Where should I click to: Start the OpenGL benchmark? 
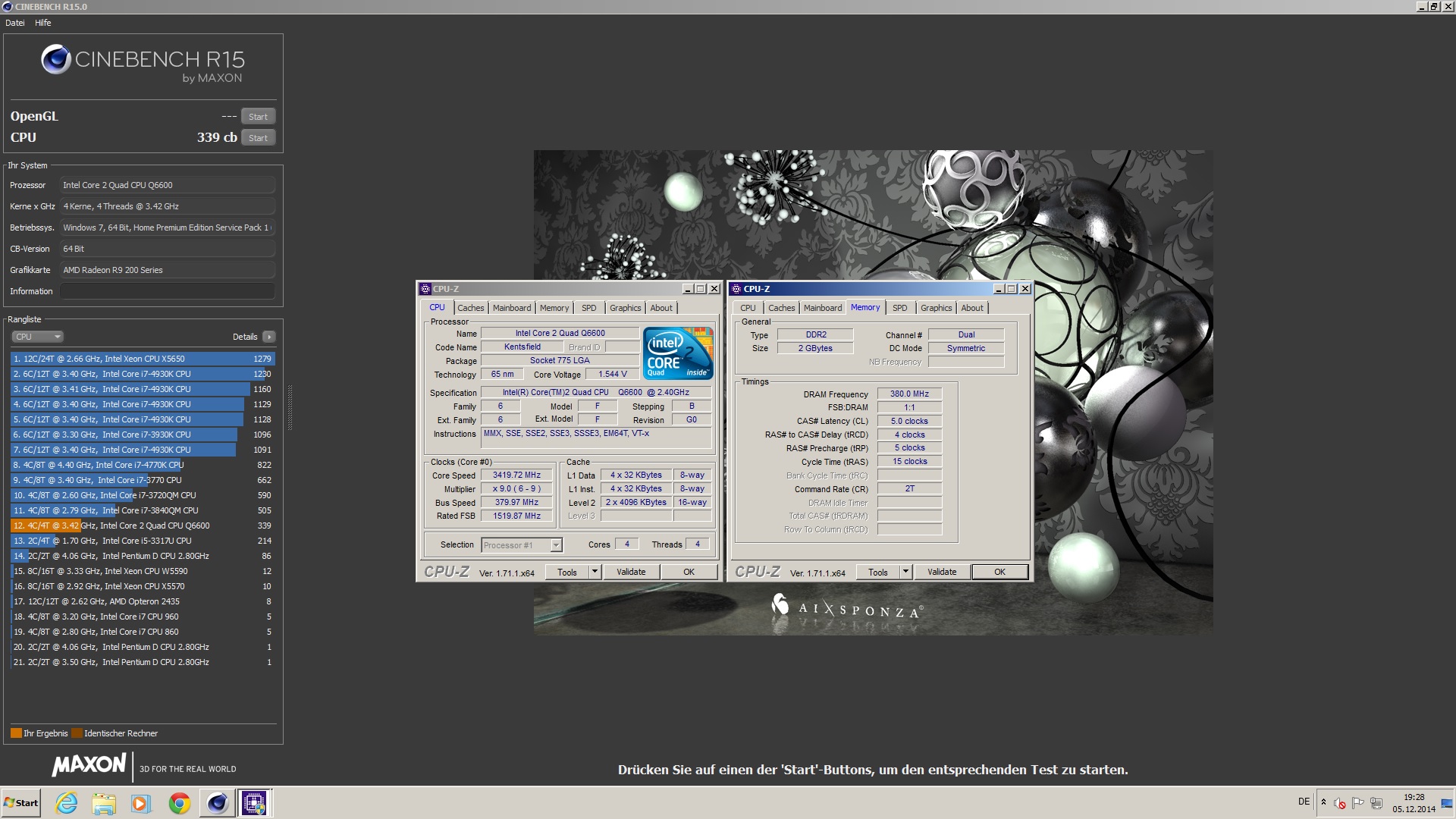(258, 117)
